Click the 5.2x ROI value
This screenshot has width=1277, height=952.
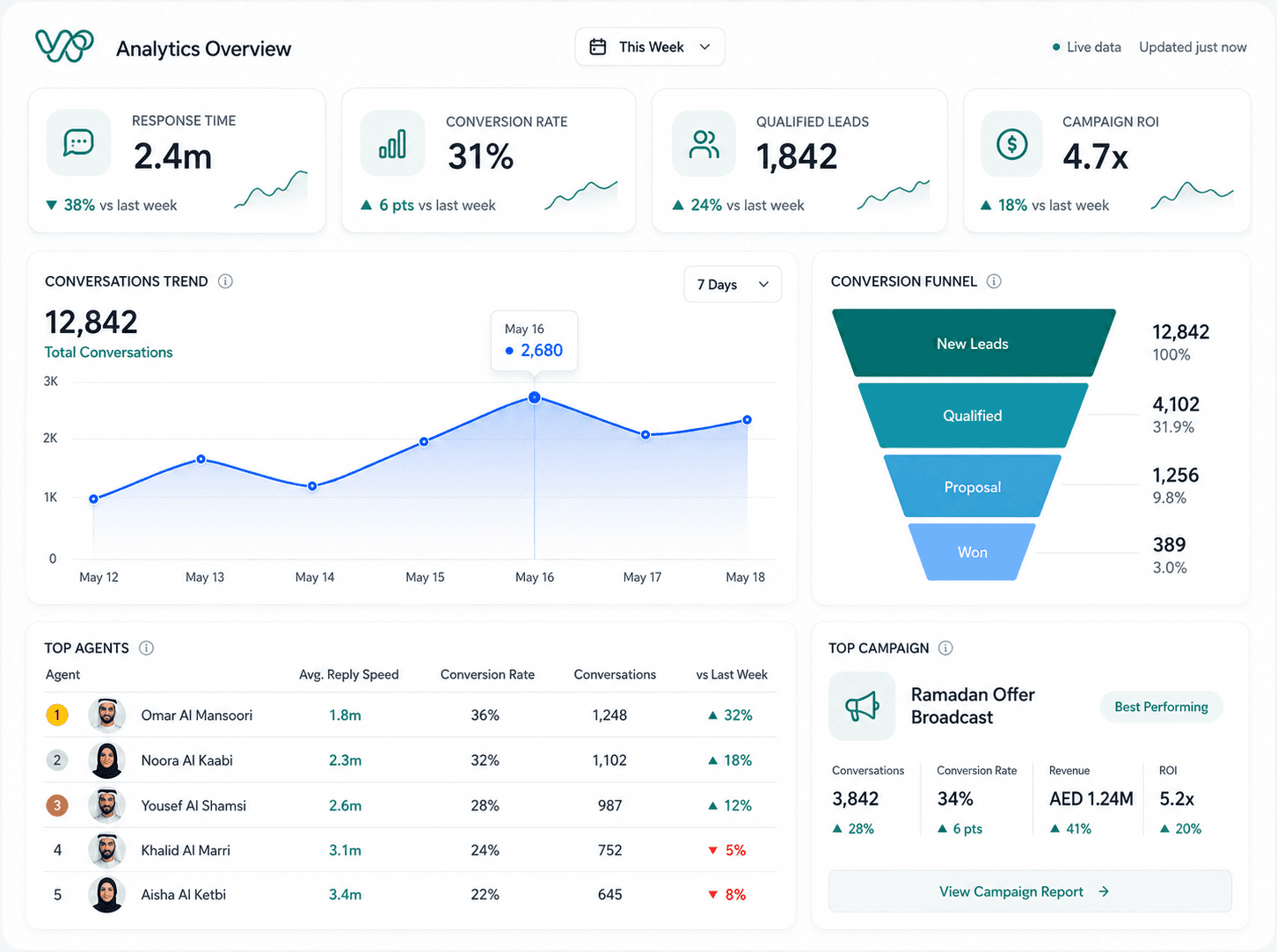coord(1177,799)
